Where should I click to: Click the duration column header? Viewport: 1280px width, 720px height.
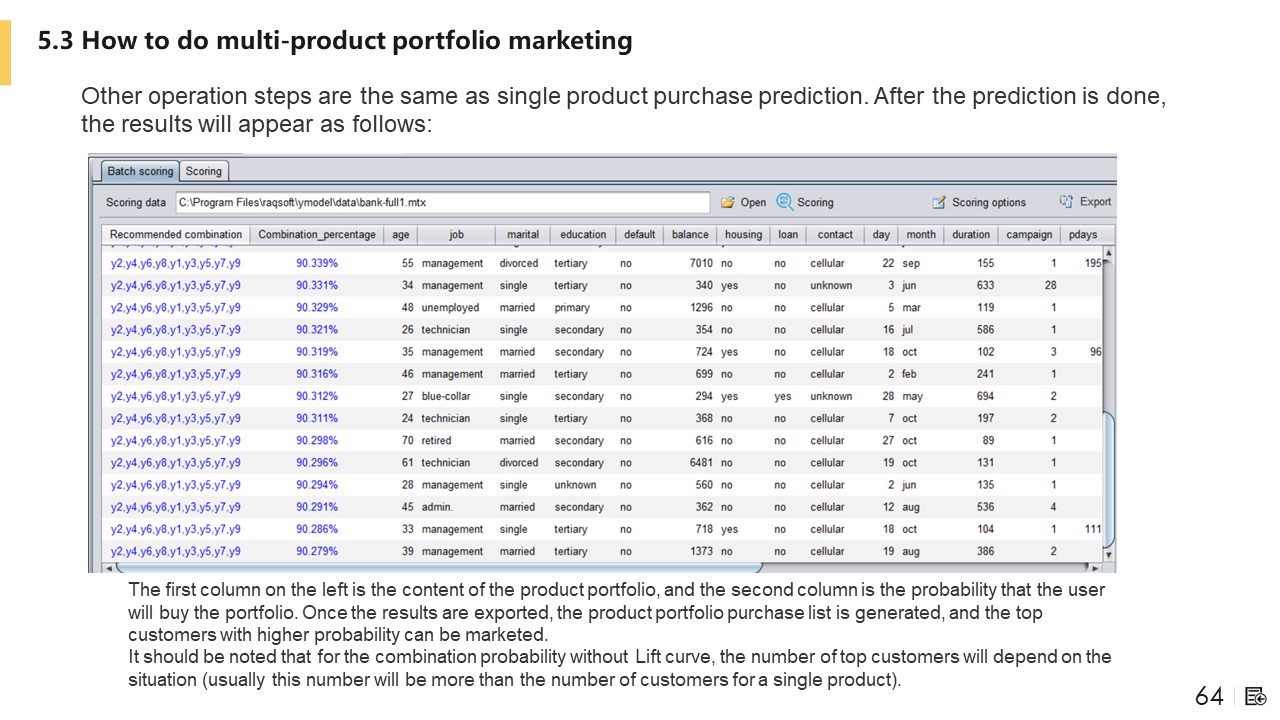click(971, 235)
